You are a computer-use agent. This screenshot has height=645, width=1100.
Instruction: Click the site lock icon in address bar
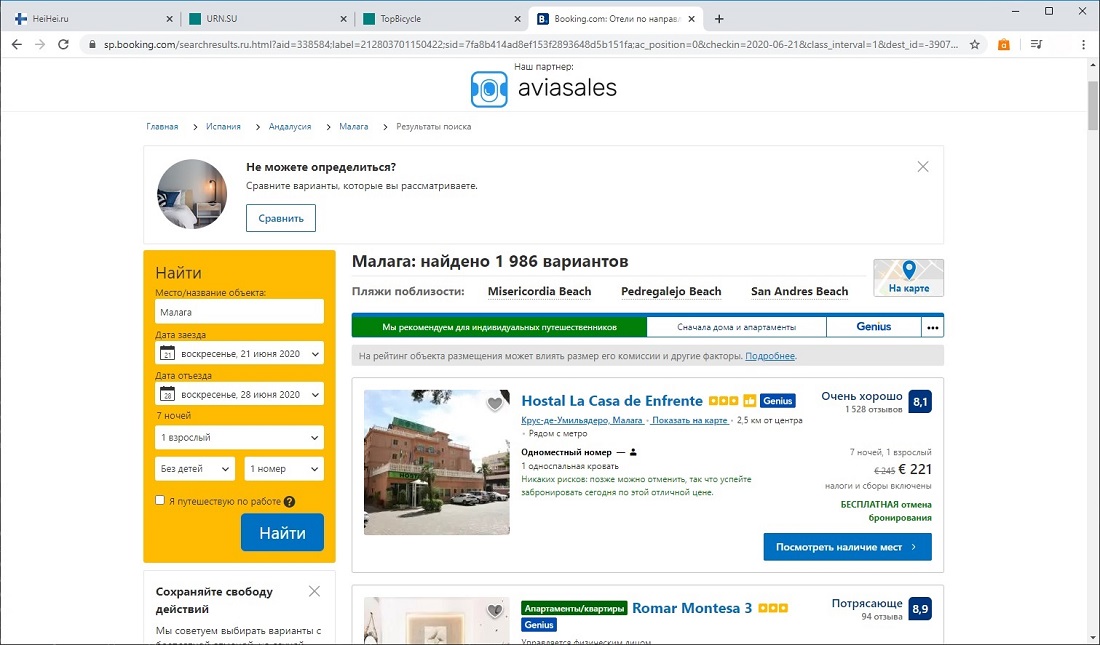(92, 44)
